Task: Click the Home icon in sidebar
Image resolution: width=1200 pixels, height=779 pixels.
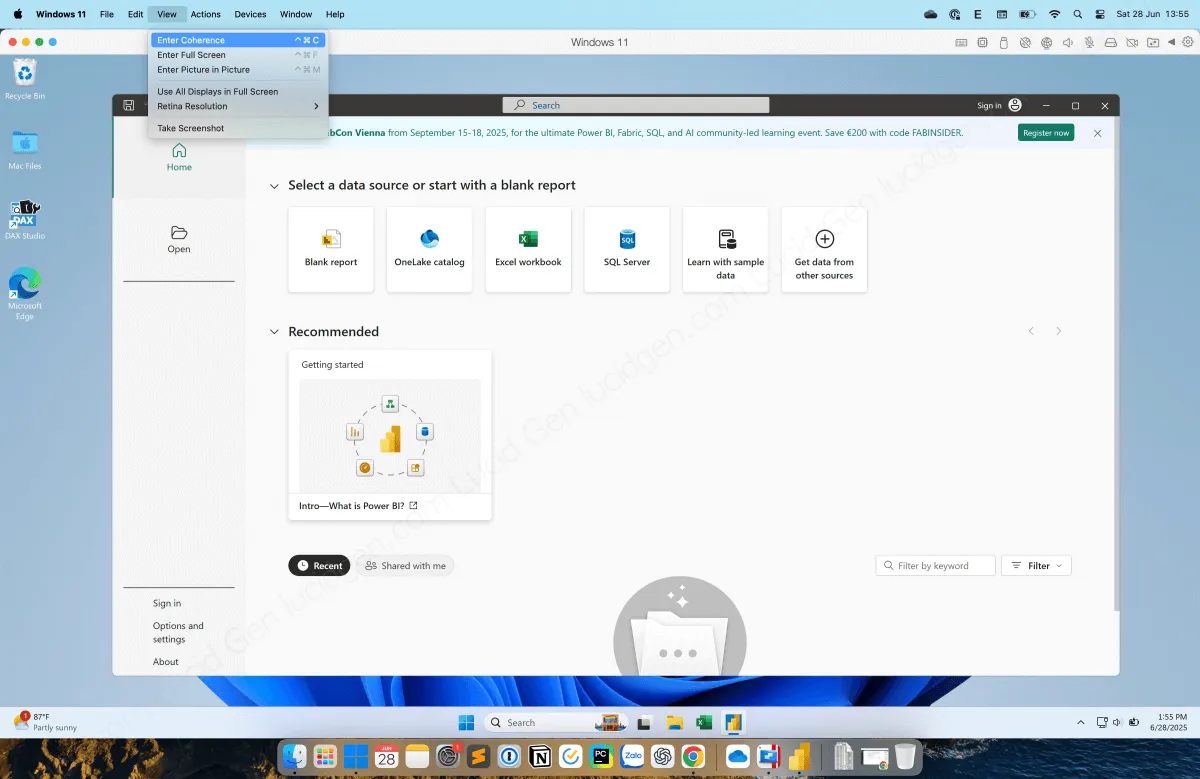Action: coord(179,151)
